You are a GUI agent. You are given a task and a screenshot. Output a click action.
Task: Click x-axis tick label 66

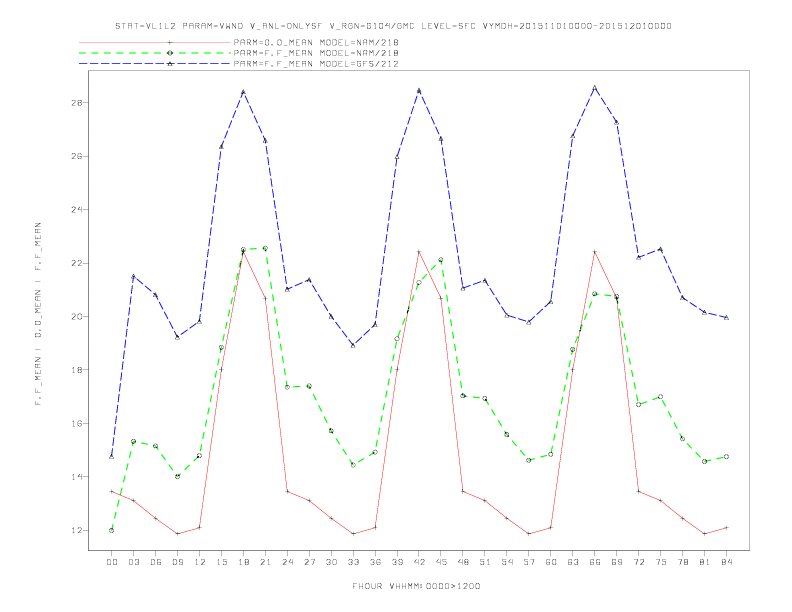(595, 562)
